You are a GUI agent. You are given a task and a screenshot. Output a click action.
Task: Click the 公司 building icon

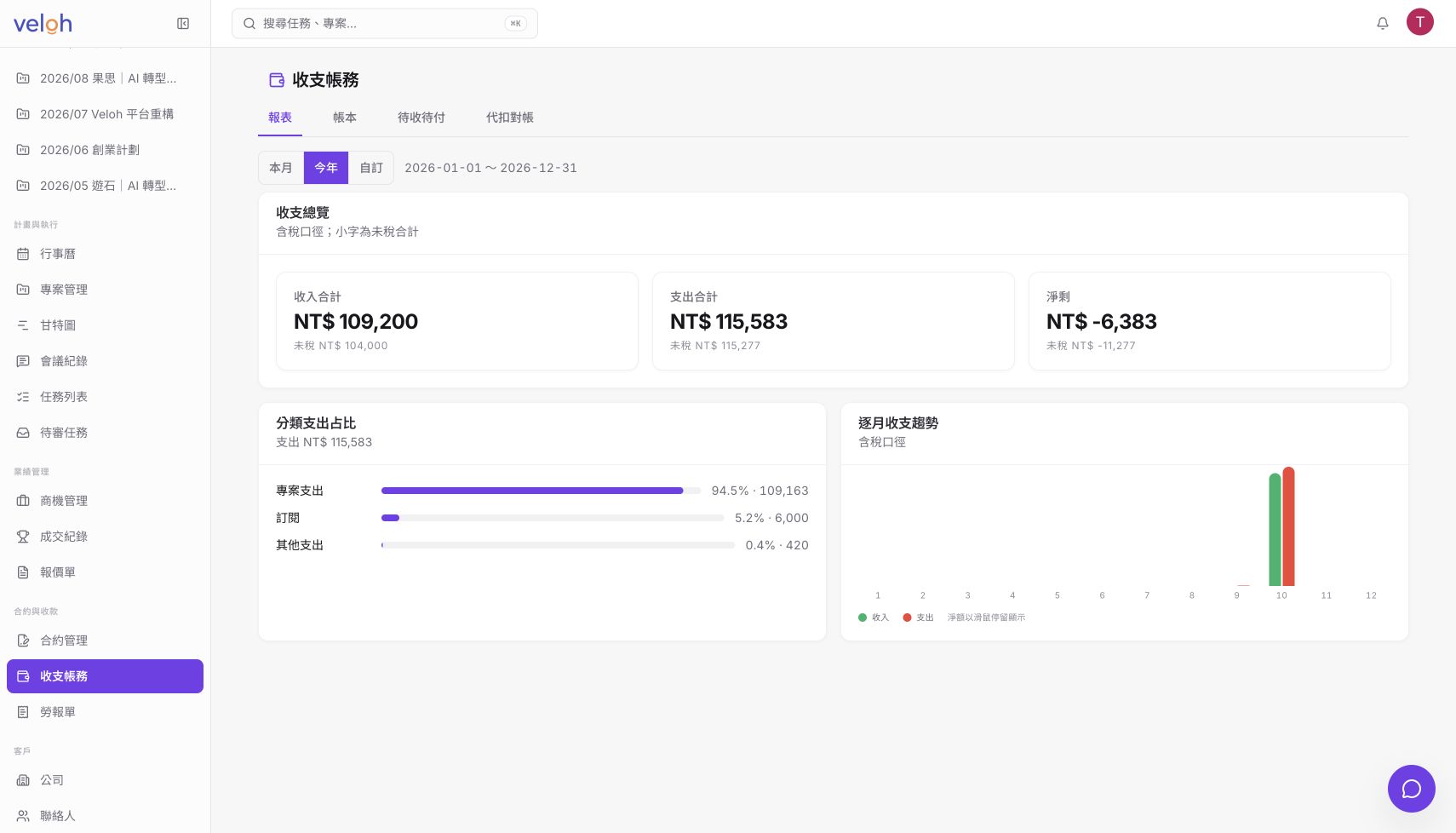pos(23,780)
